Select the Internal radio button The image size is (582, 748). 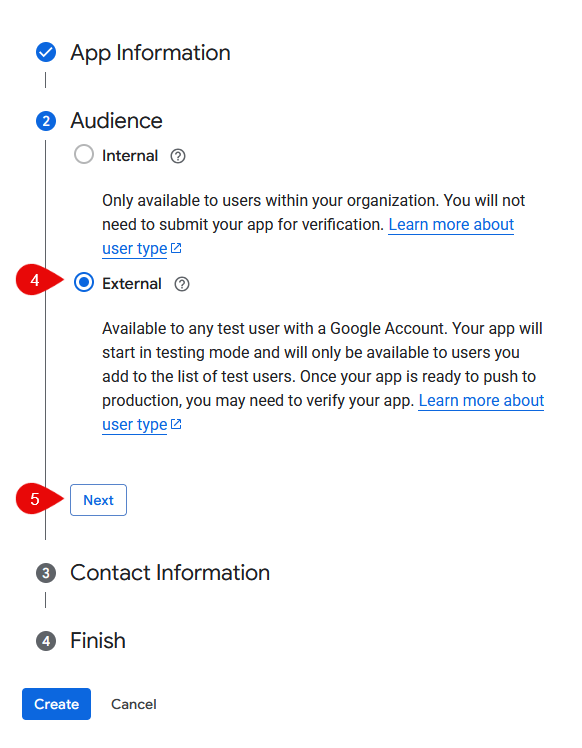pyautogui.click(x=84, y=155)
